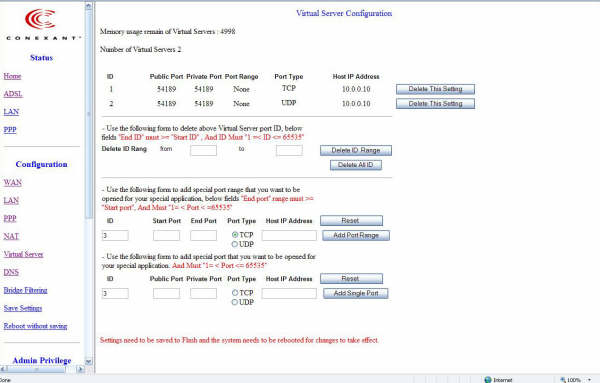Focus the Delete ID Range 'from' field
Image resolution: width=600 pixels, height=383 pixels.
(203, 150)
